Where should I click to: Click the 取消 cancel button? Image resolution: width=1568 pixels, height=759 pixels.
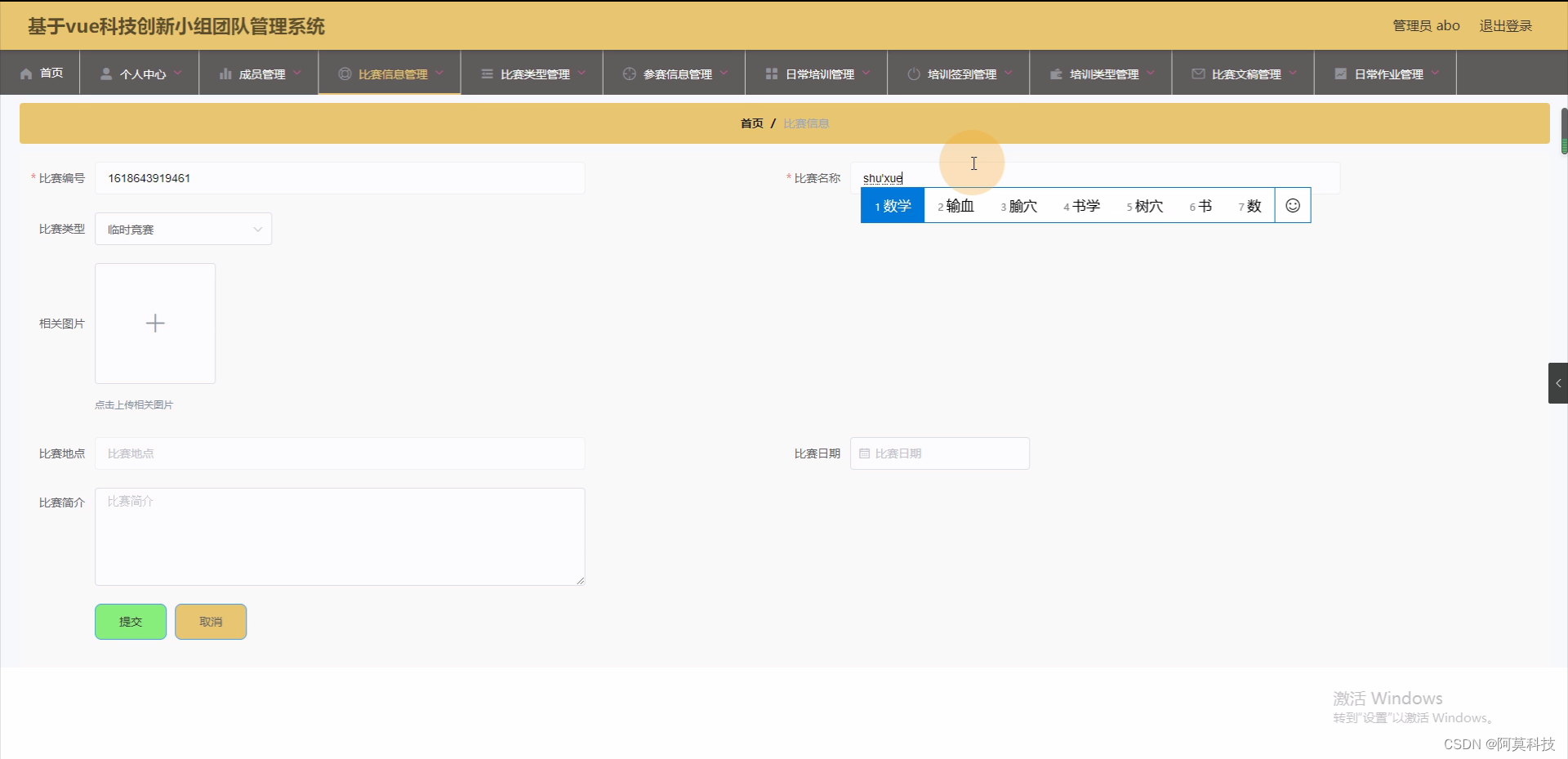(x=210, y=621)
